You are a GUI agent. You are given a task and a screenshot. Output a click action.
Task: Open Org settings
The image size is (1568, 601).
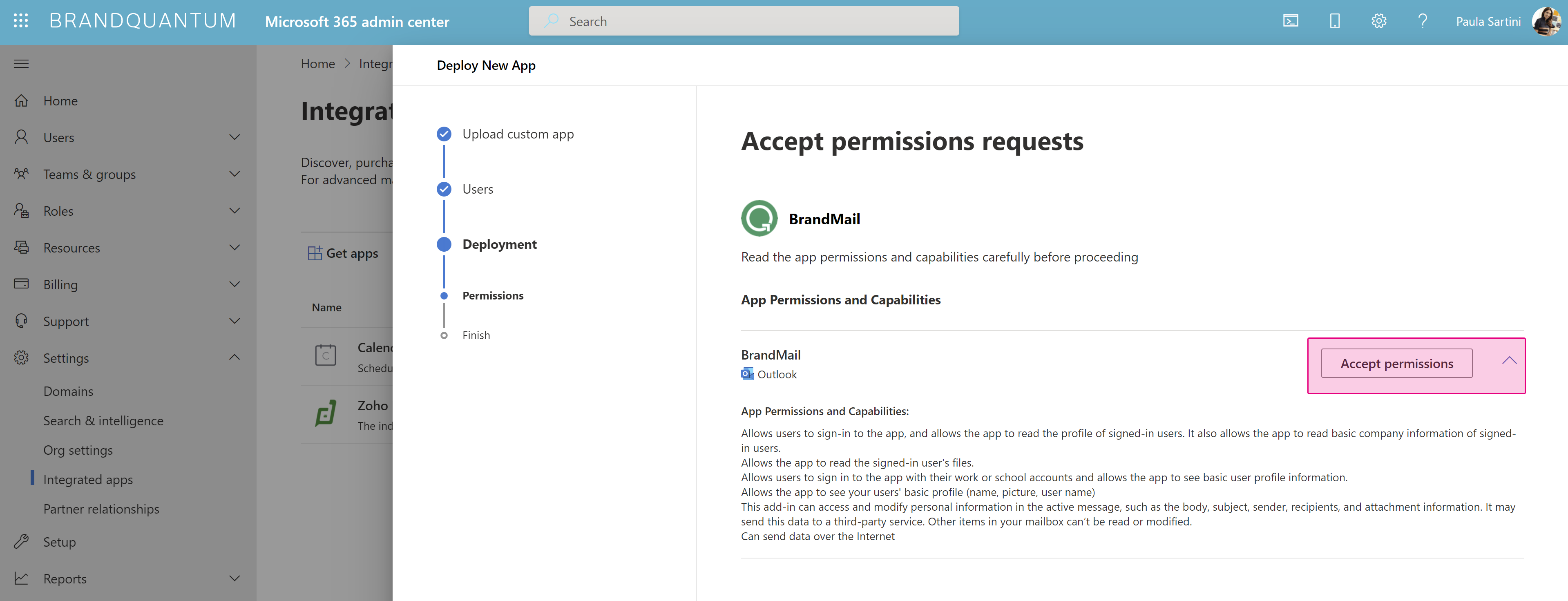pos(78,450)
